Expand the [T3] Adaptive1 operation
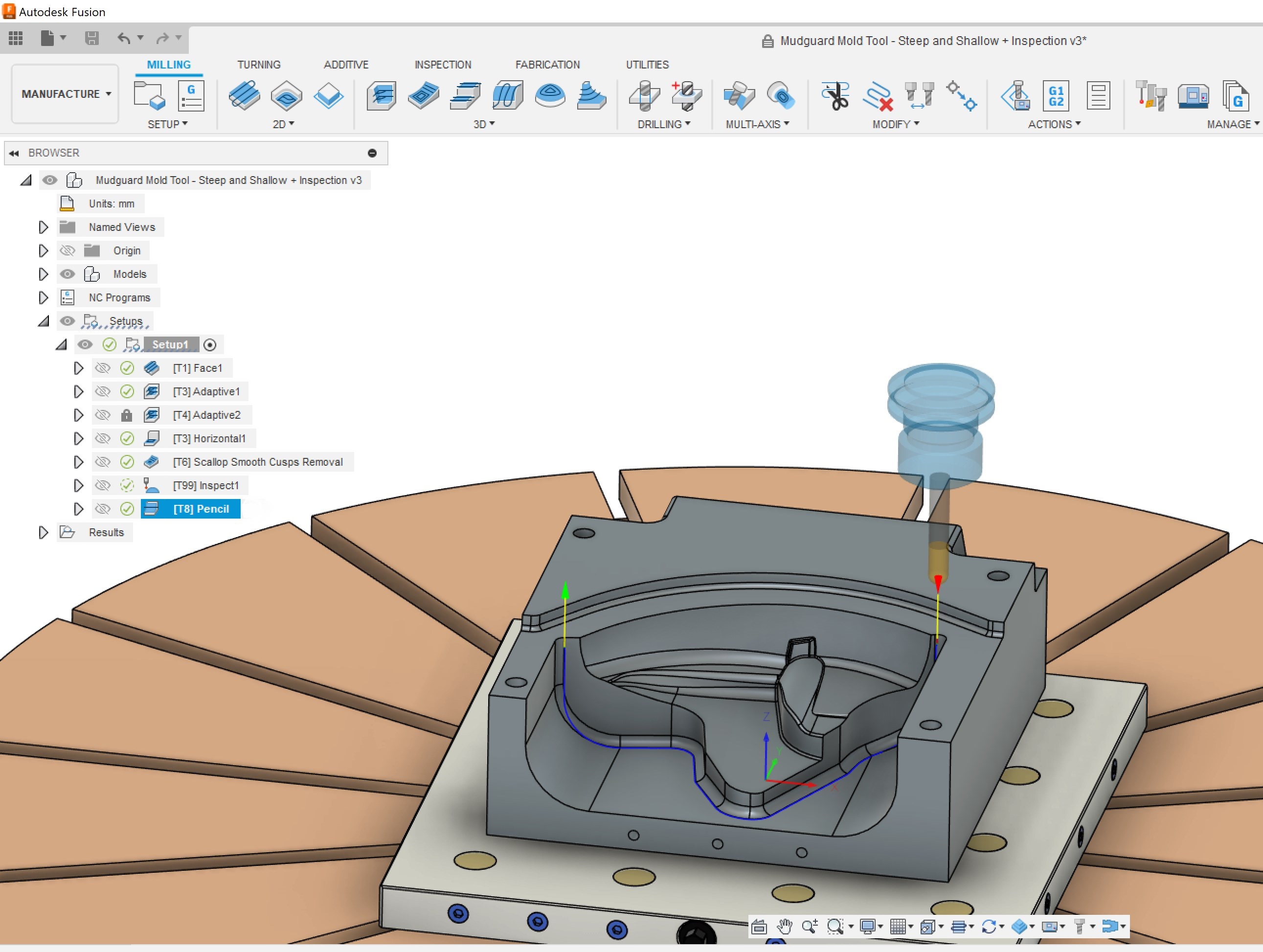The image size is (1263, 952). point(78,392)
